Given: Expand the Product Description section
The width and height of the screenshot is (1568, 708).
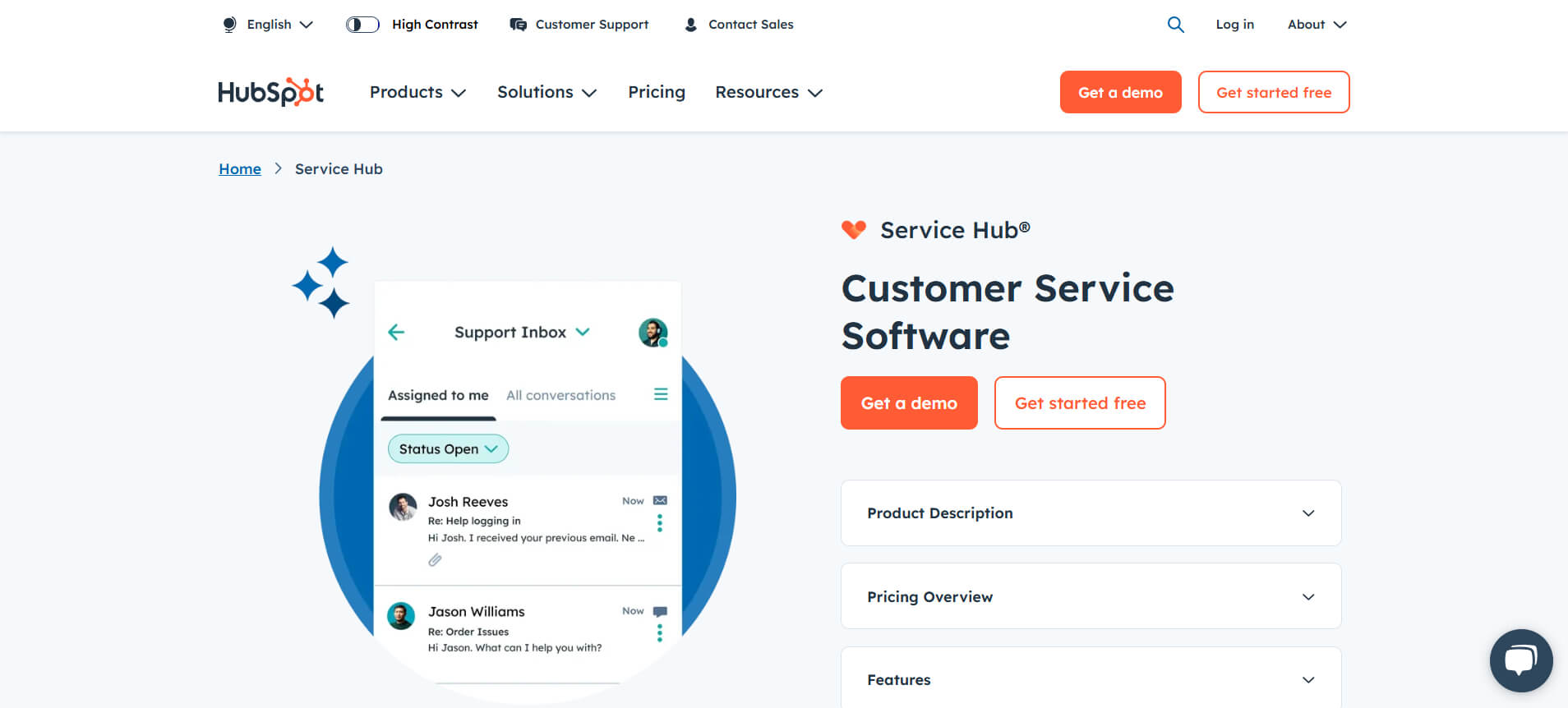Looking at the screenshot, I should click(1091, 513).
